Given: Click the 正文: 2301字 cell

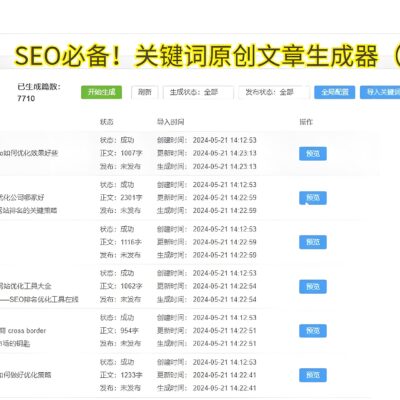Looking at the screenshot, I should 121,198.
